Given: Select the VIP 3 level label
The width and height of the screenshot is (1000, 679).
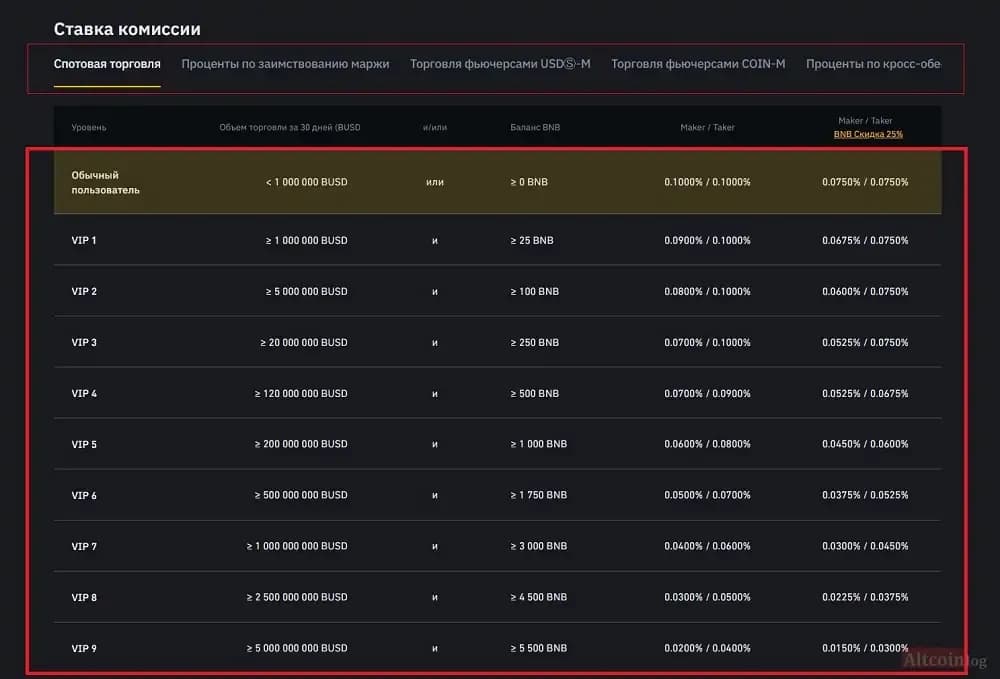Looking at the screenshot, I should (x=84, y=342).
